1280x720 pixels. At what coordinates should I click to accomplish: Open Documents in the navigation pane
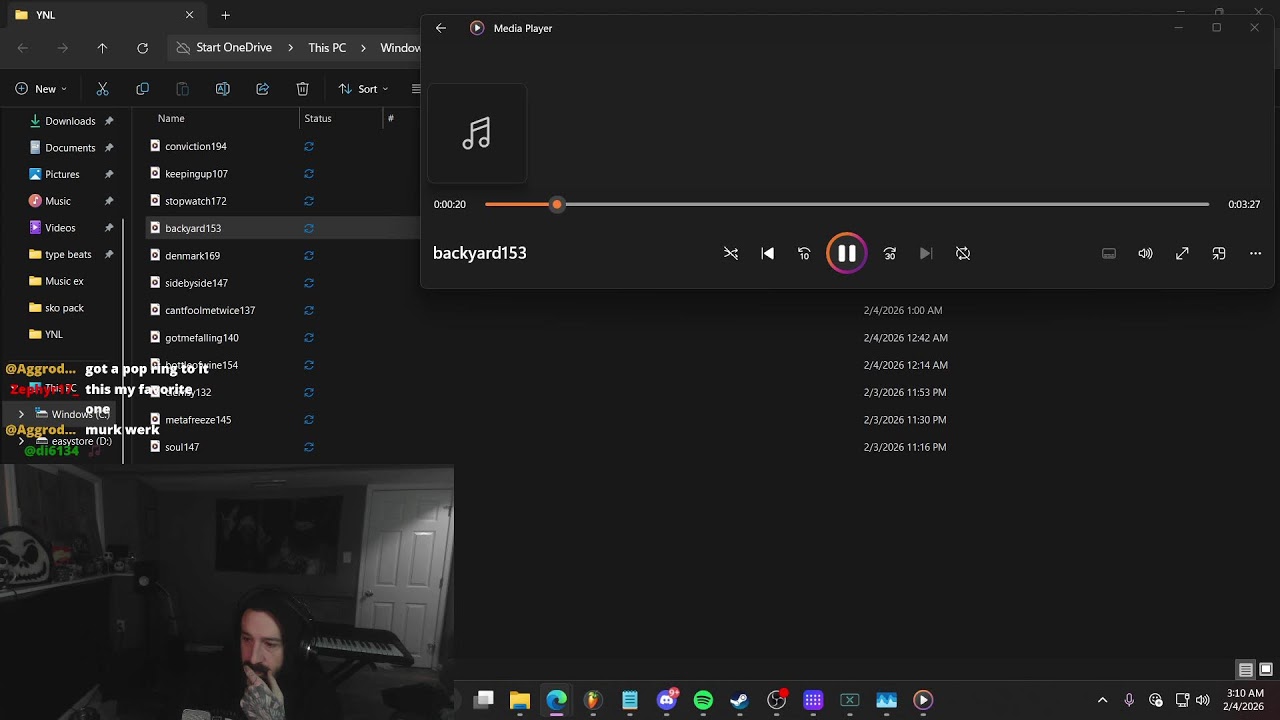[70, 148]
